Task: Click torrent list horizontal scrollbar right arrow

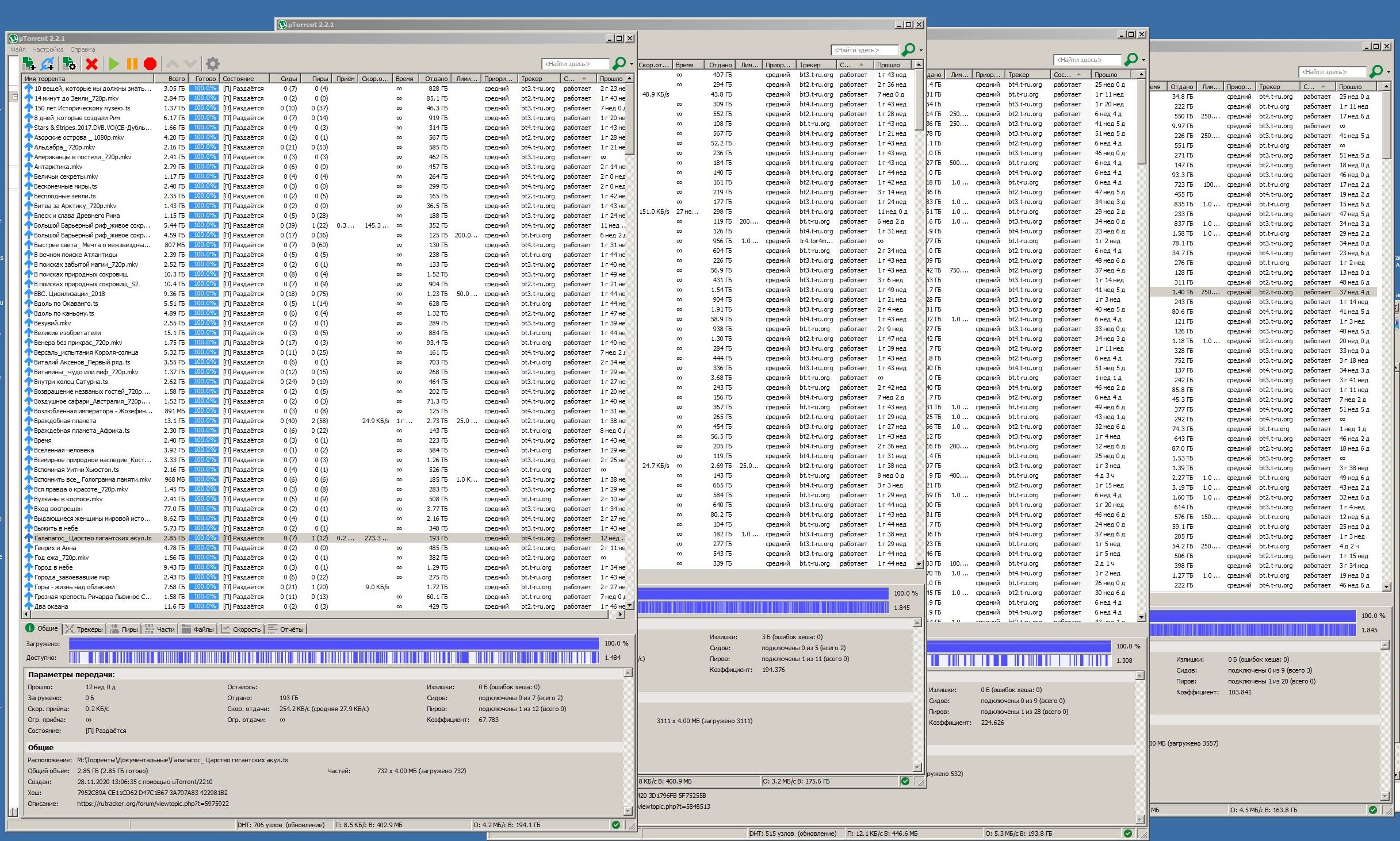Action: (621, 615)
